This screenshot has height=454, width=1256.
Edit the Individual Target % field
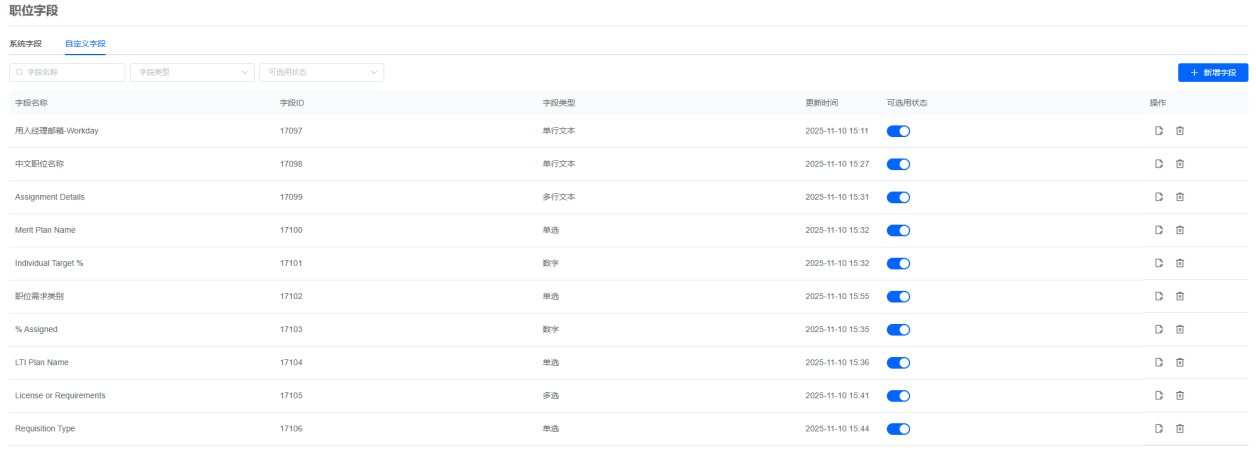pyautogui.click(x=1159, y=263)
